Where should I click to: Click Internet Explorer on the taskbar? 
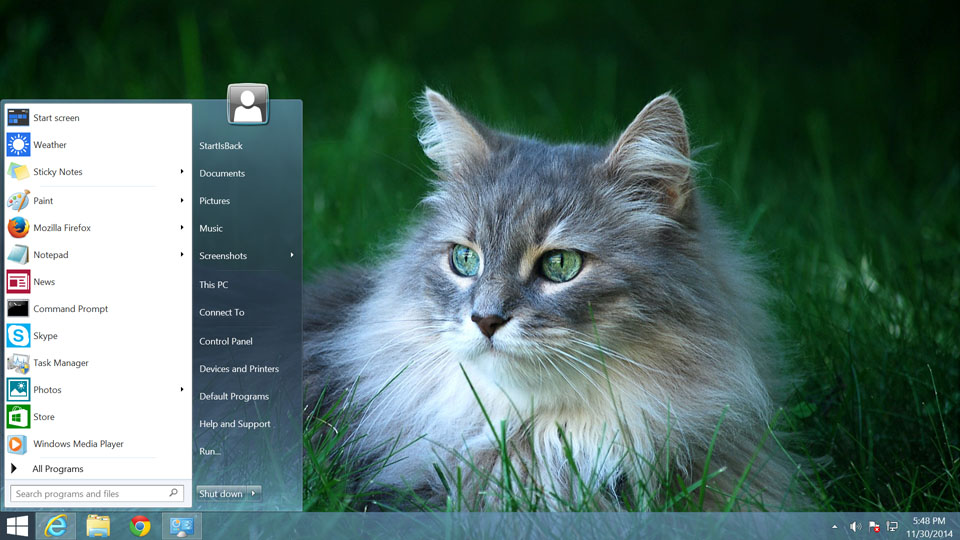click(x=56, y=526)
